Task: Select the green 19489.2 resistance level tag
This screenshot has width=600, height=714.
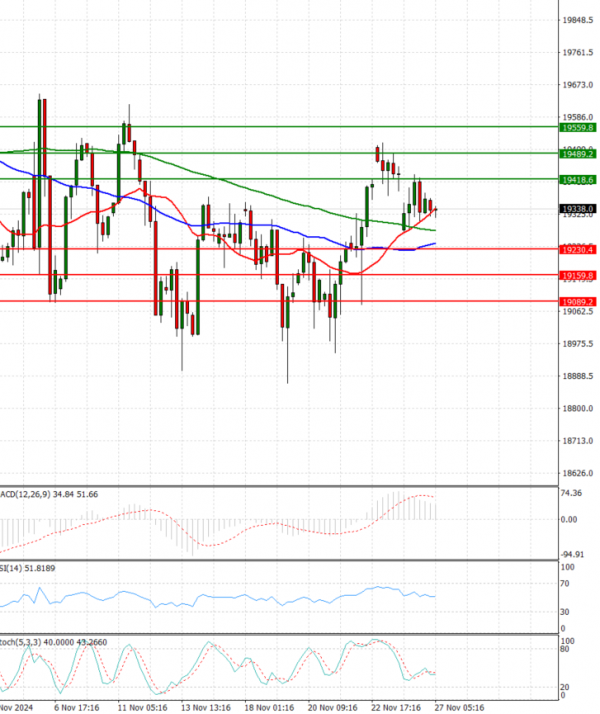Action: [x=578, y=154]
